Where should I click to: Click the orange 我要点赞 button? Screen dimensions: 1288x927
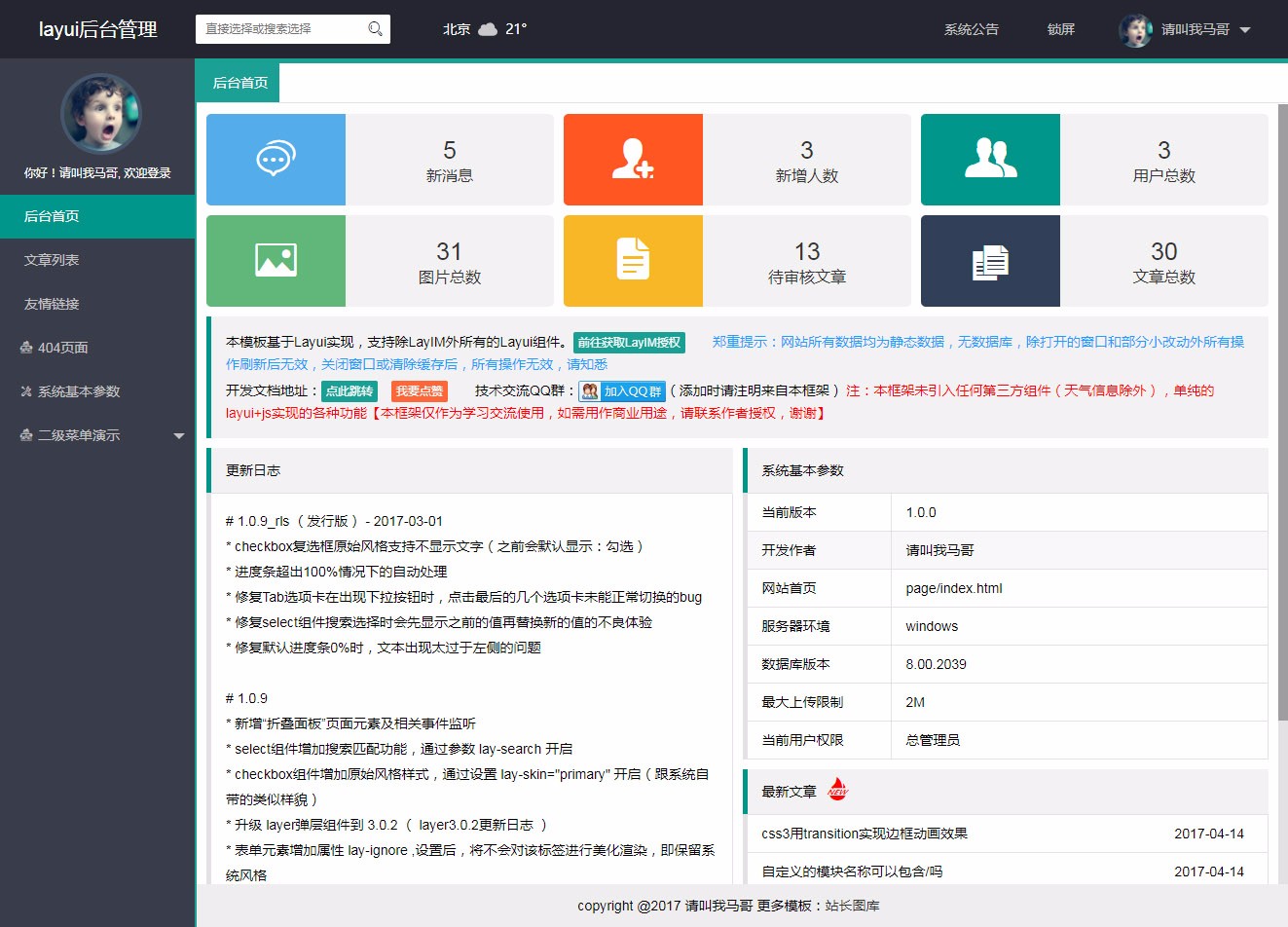tap(420, 391)
